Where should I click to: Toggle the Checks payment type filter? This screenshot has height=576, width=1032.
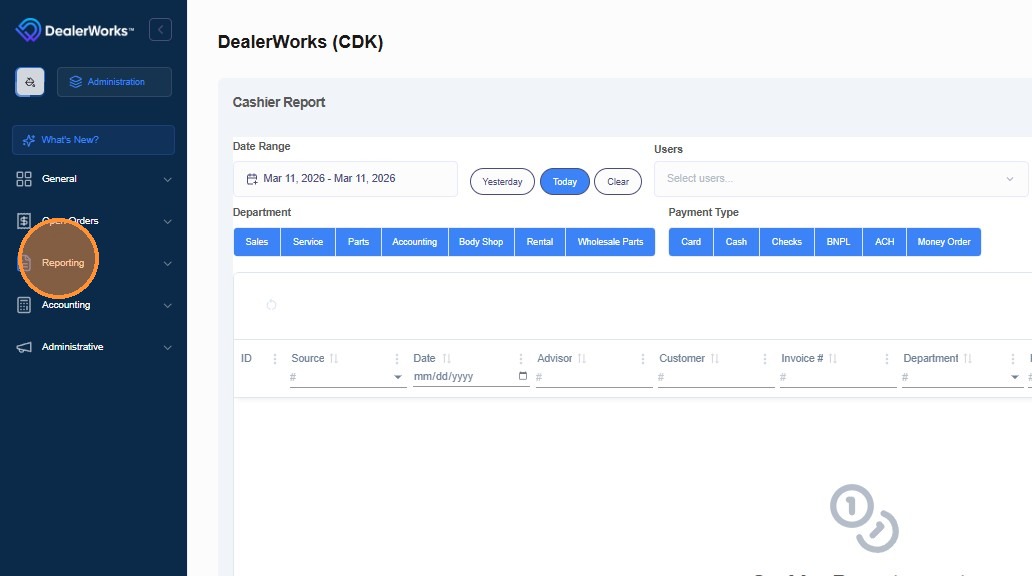[x=787, y=242]
